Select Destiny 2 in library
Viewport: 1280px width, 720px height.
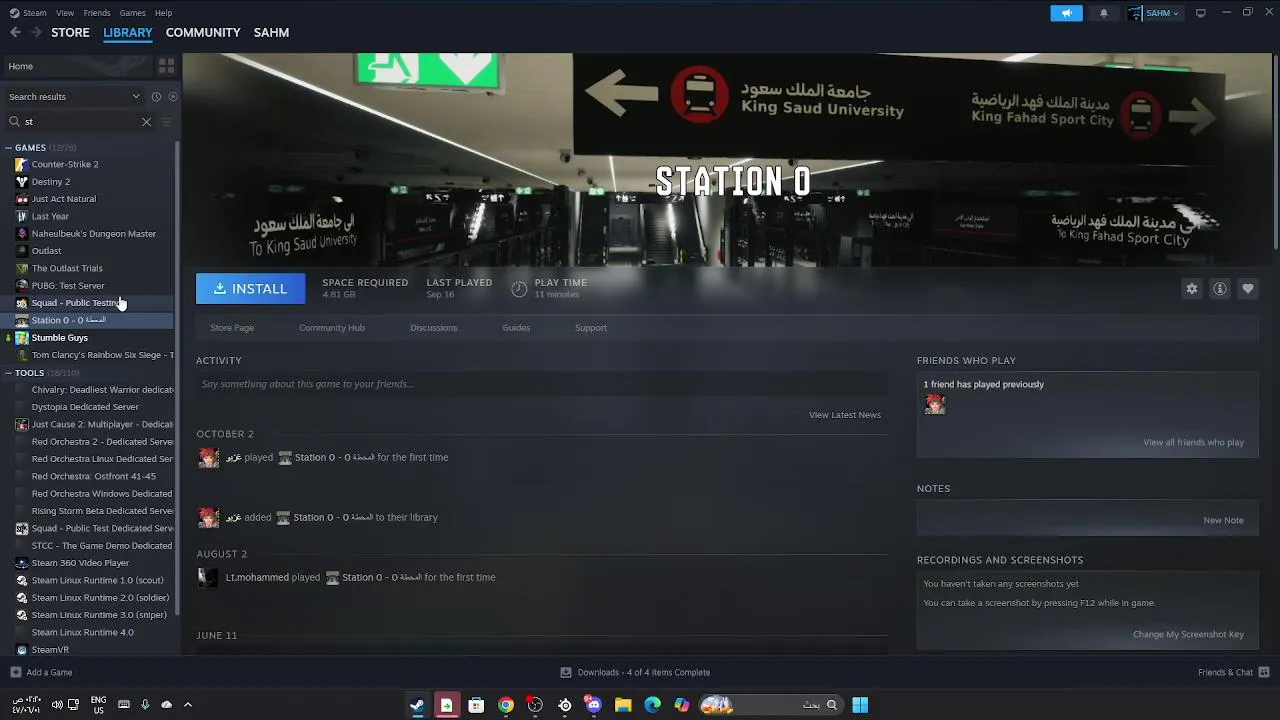(50, 182)
